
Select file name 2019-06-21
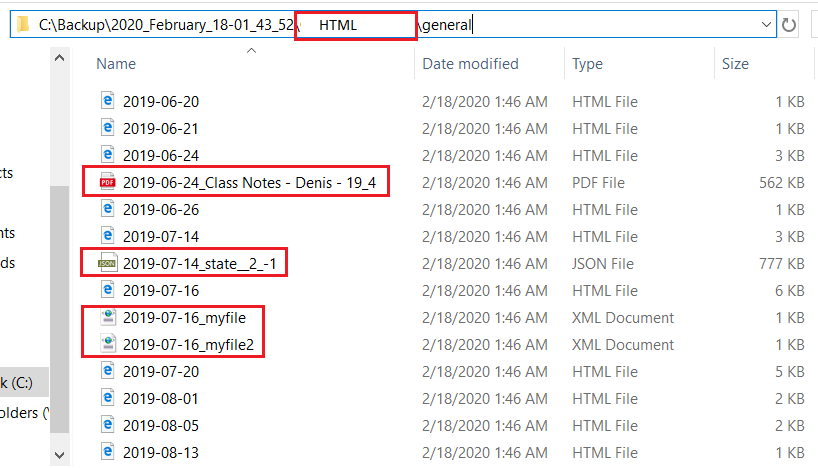point(161,129)
